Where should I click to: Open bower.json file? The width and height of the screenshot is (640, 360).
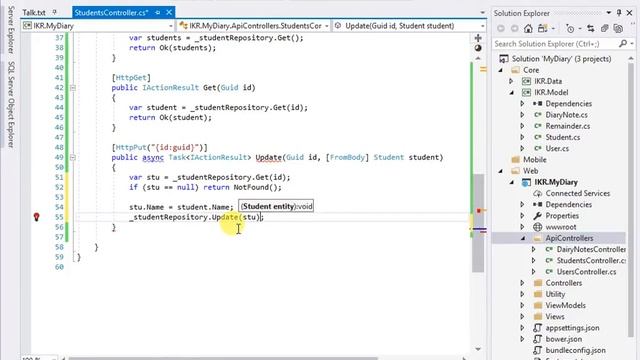coord(564,339)
